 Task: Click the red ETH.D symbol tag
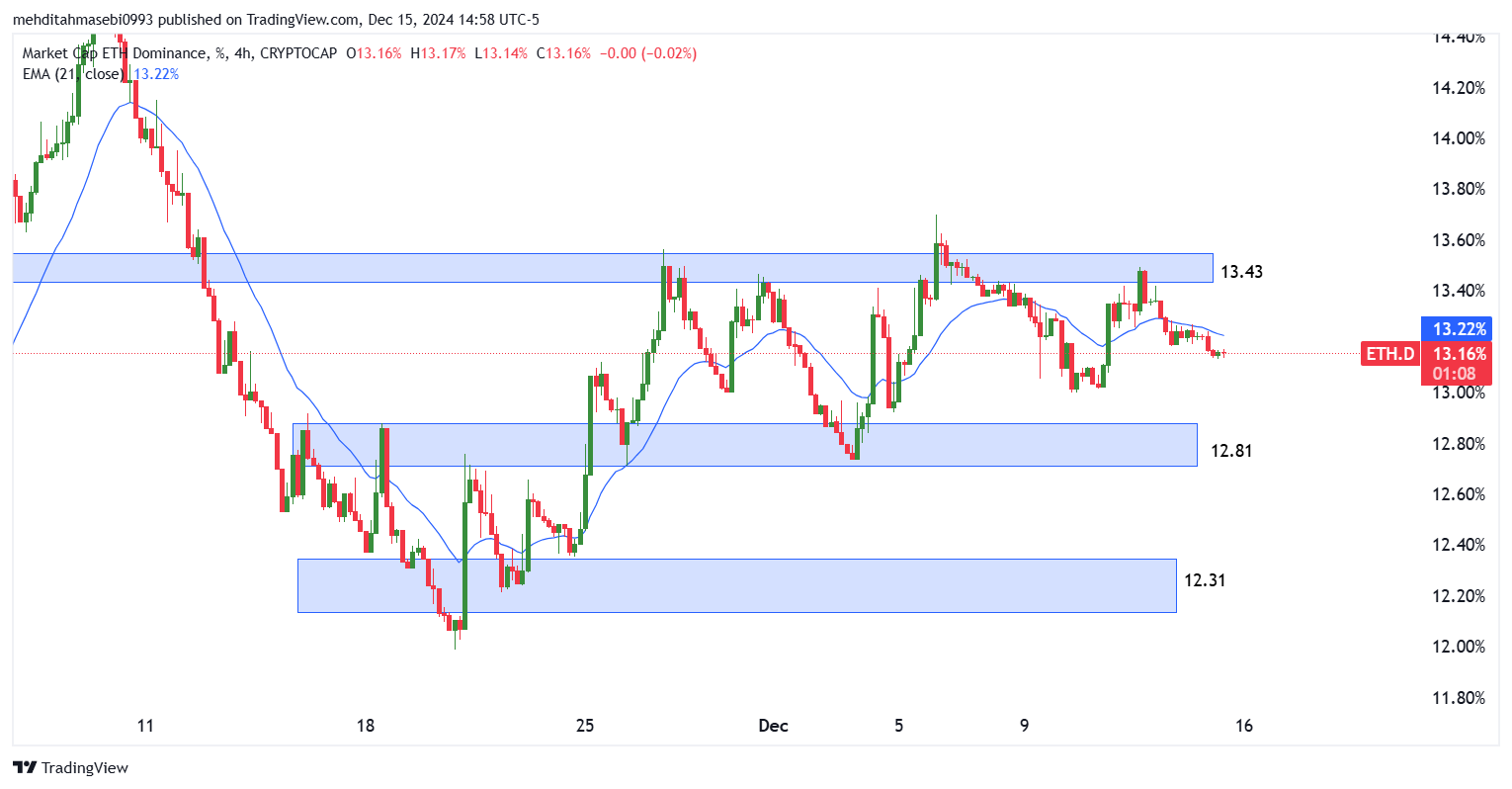point(1391,354)
